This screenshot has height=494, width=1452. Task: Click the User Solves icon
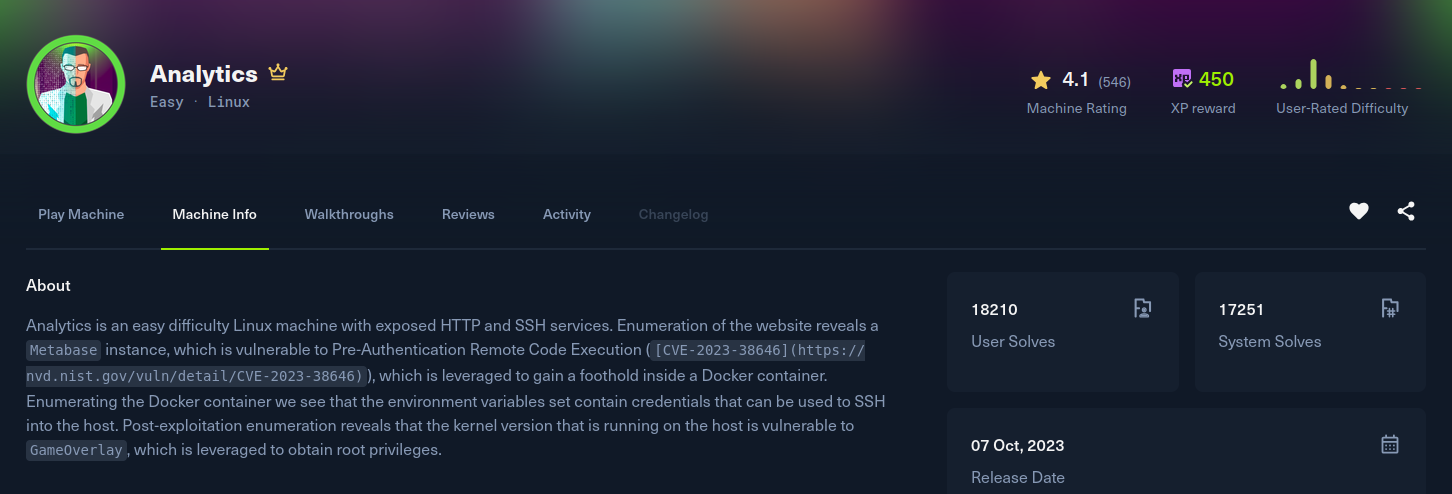click(1143, 308)
